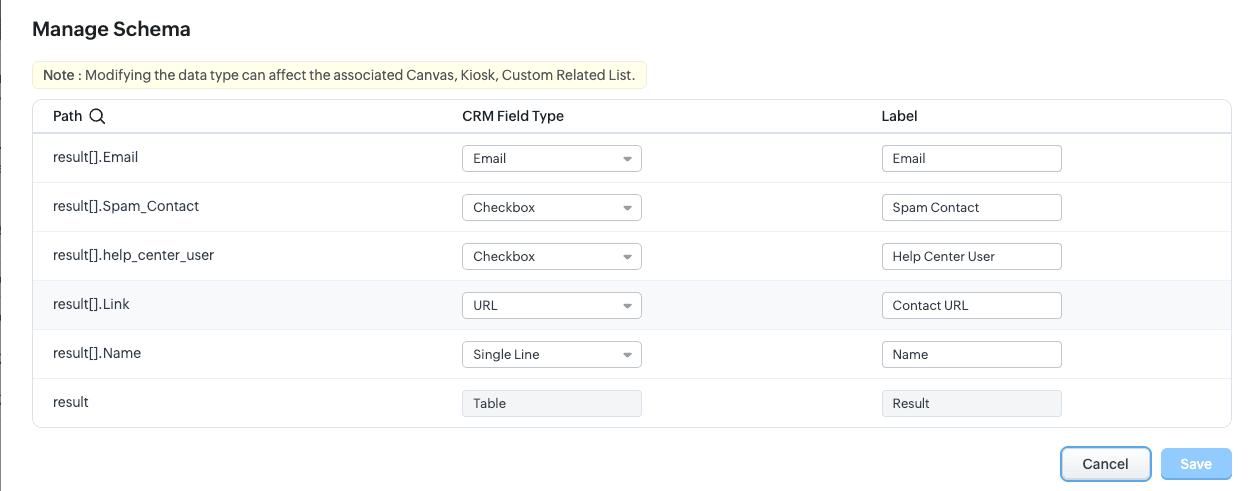The width and height of the screenshot is (1258, 491).
Task: Edit the Email label input field
Action: click(971, 159)
